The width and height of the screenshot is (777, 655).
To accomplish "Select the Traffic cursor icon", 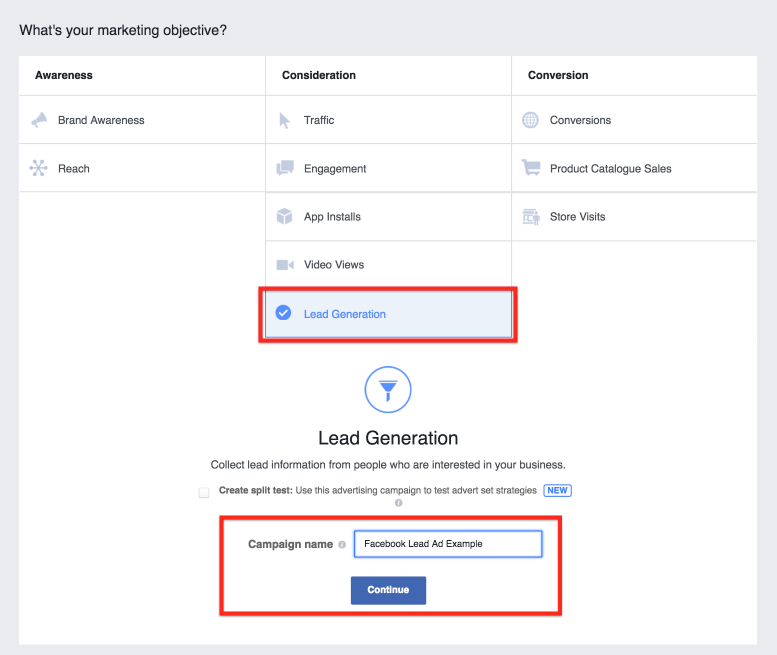I will pos(284,120).
